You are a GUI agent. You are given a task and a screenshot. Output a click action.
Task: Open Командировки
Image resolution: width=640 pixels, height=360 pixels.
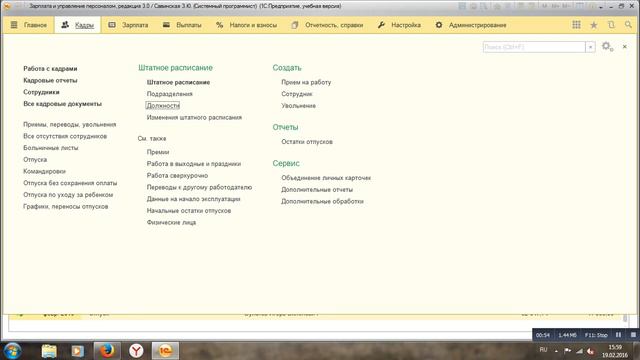pos(44,171)
